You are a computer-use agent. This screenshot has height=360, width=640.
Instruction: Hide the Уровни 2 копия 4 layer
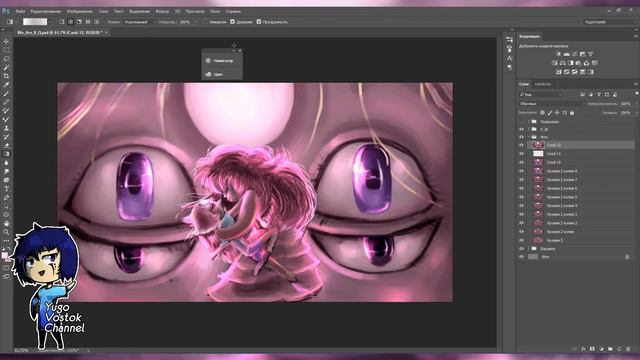521,205
